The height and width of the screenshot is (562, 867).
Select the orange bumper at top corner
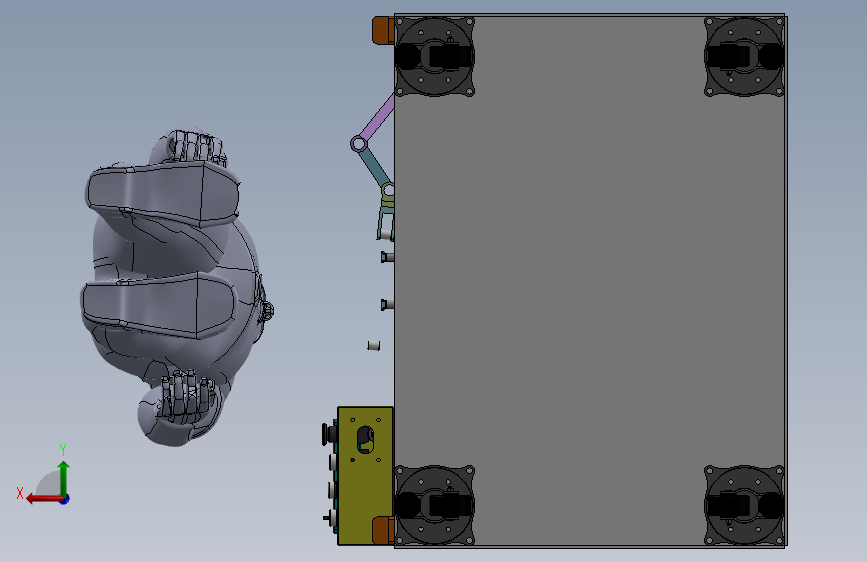coord(383,30)
